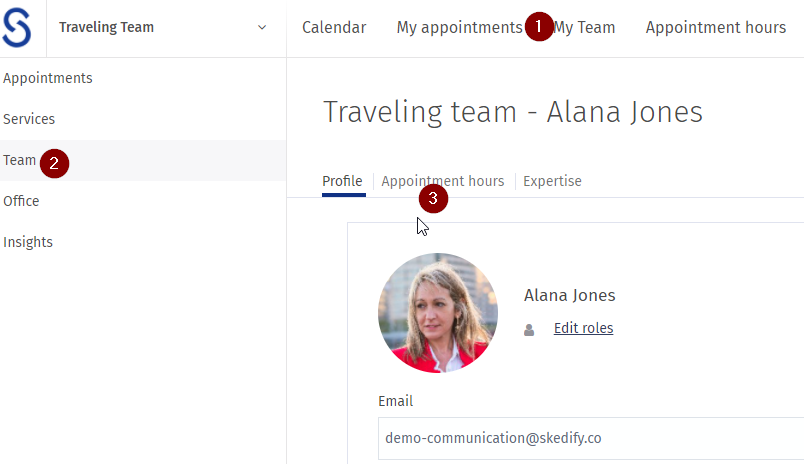Click the red step 1 marker badge
The image size is (804, 464).
[x=538, y=27]
